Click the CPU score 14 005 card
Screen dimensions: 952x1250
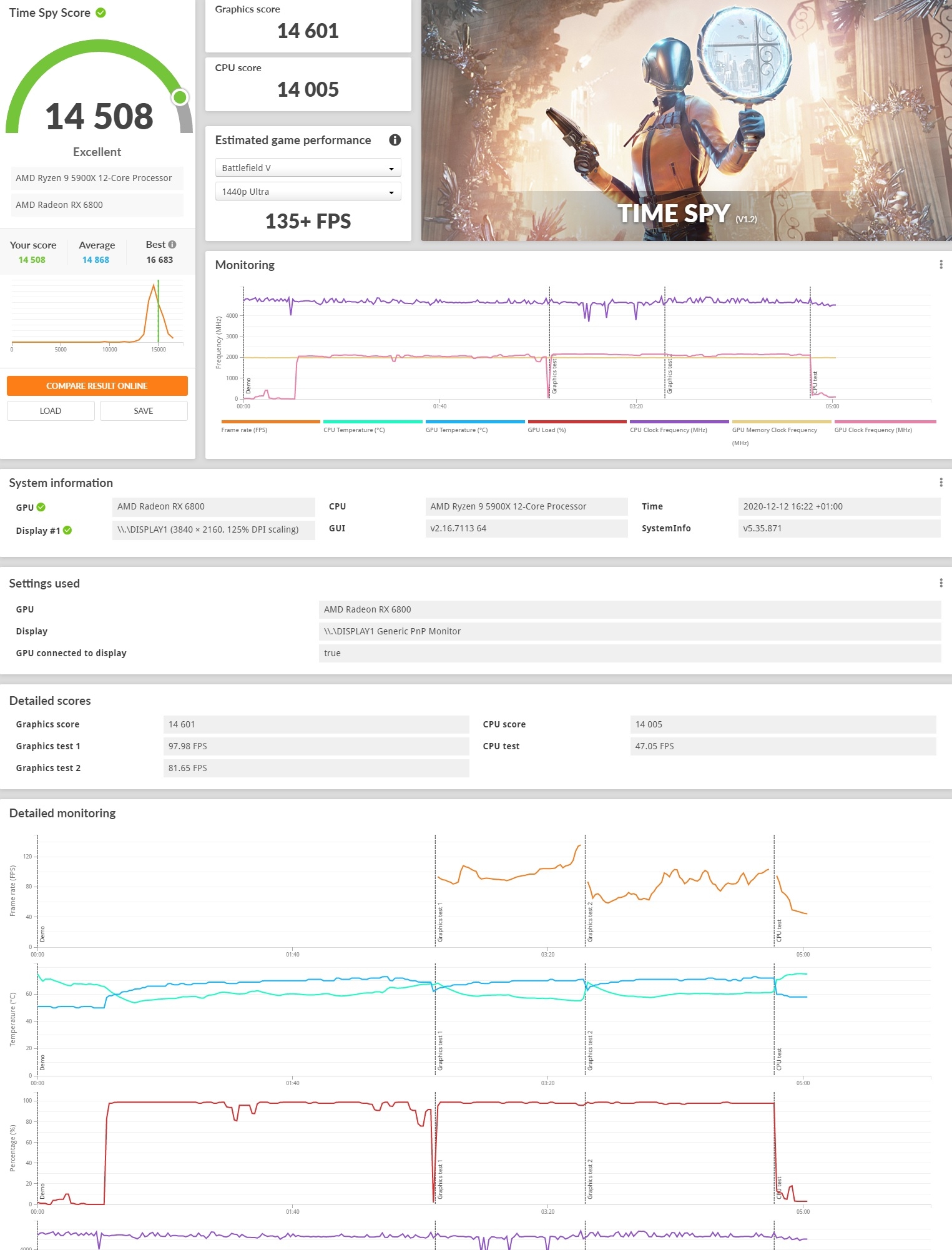click(308, 84)
